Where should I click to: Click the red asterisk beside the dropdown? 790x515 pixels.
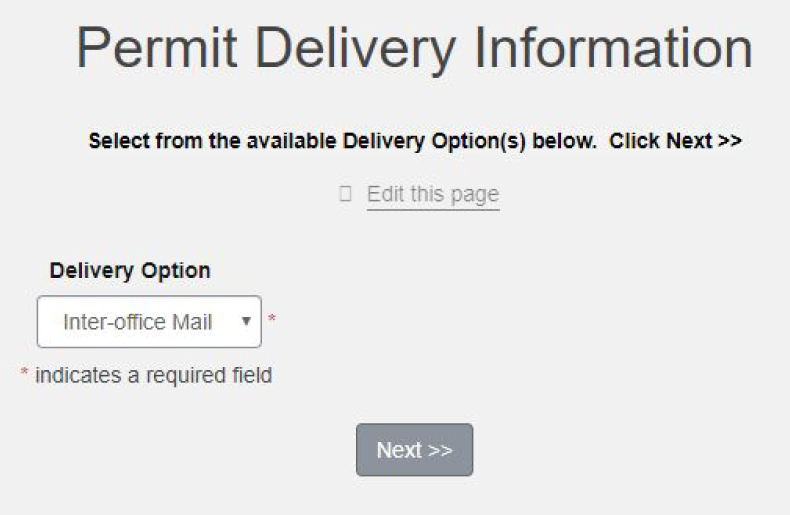[x=271, y=321]
